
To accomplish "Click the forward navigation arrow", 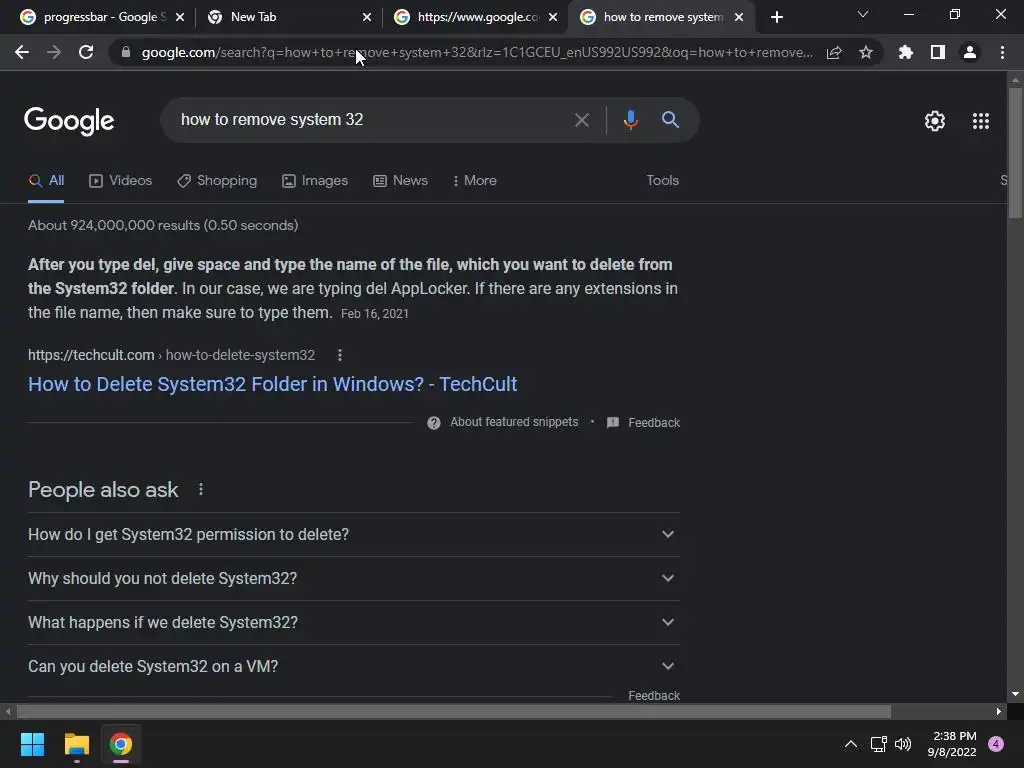I will (x=54, y=52).
